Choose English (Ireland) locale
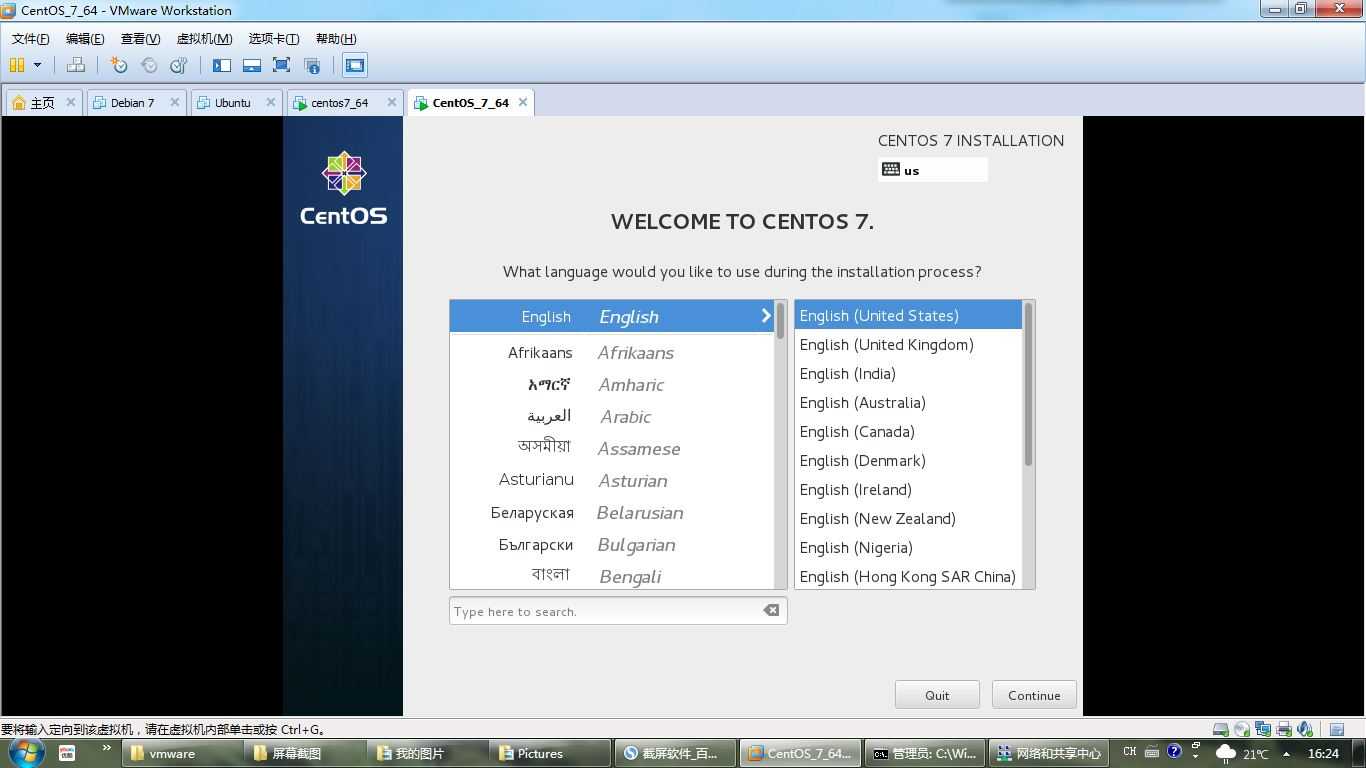This screenshot has height=768, width=1366. pyautogui.click(x=908, y=489)
